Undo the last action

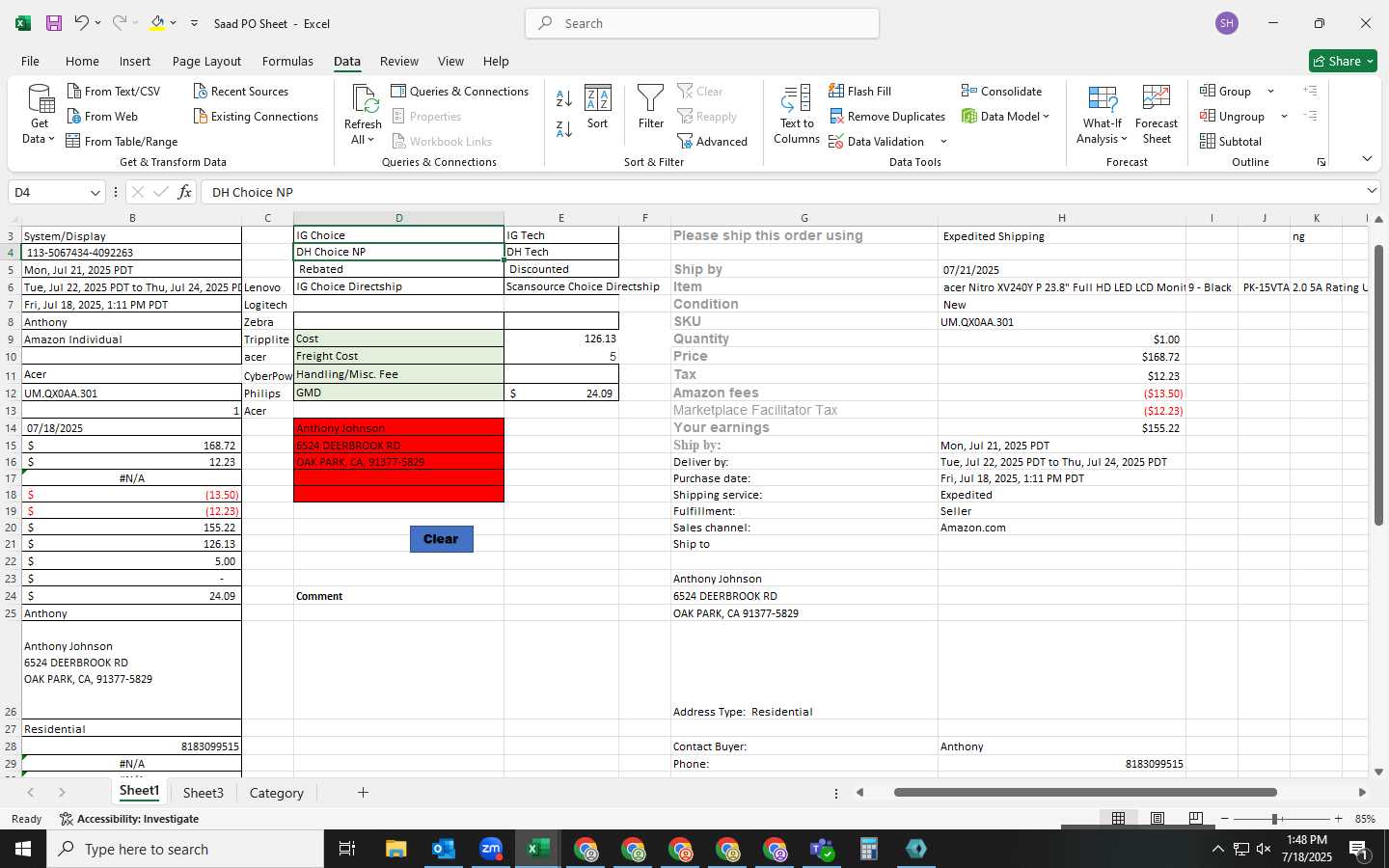tap(82, 23)
